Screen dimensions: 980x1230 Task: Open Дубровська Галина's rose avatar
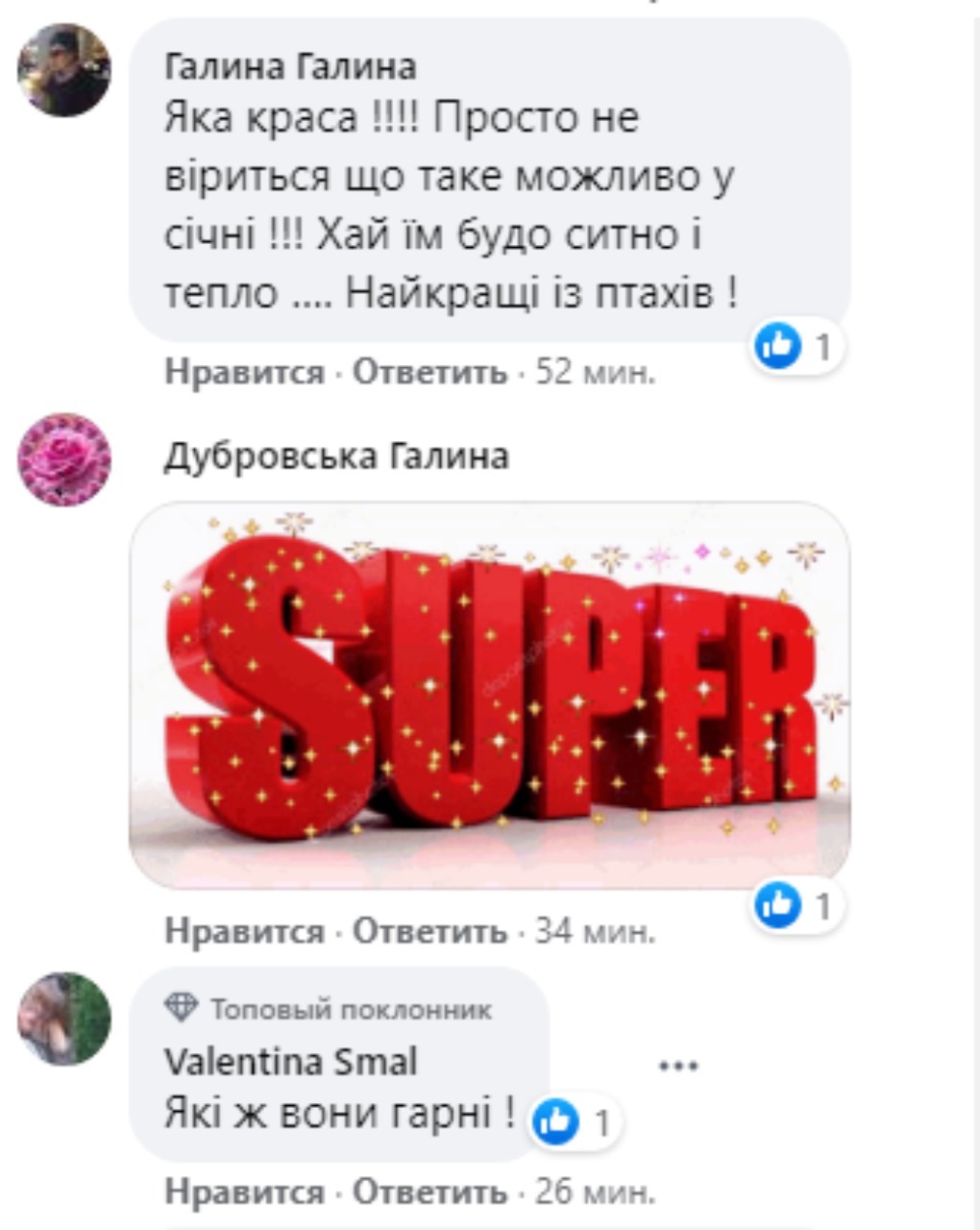coord(64,460)
